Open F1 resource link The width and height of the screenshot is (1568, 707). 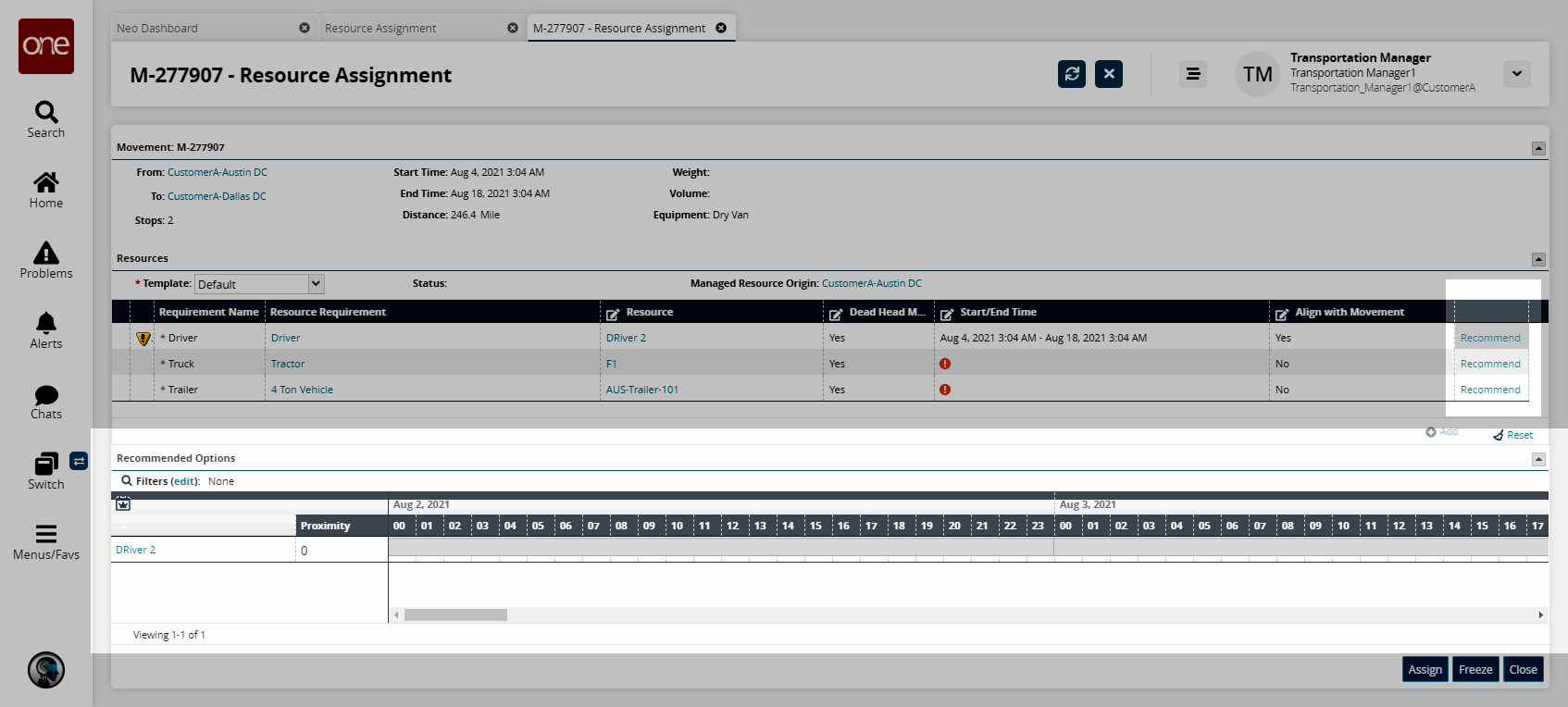click(x=612, y=364)
